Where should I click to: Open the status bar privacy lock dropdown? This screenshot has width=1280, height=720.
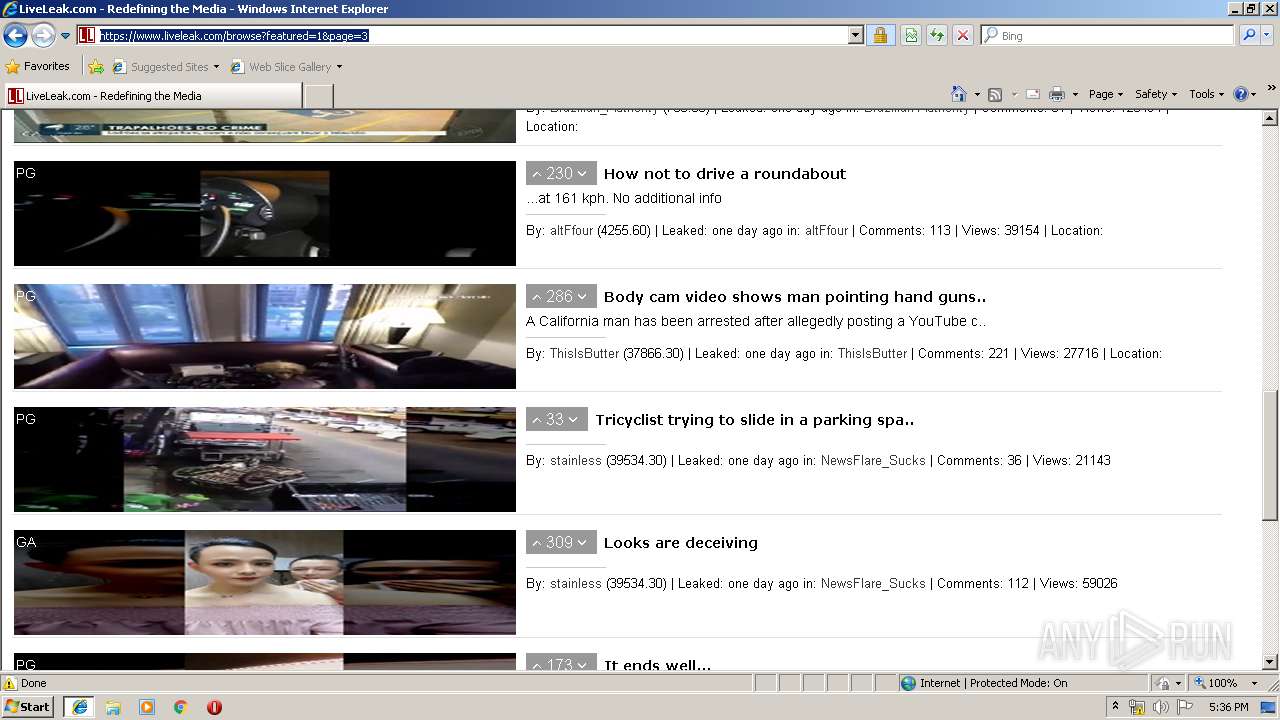(x=1168, y=683)
